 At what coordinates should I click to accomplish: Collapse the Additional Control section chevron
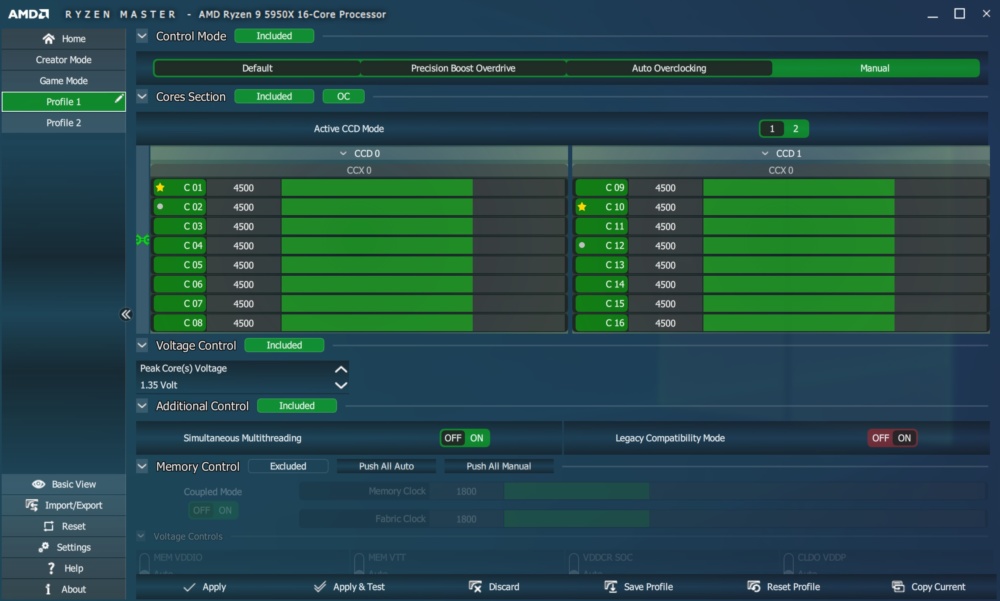(142, 406)
